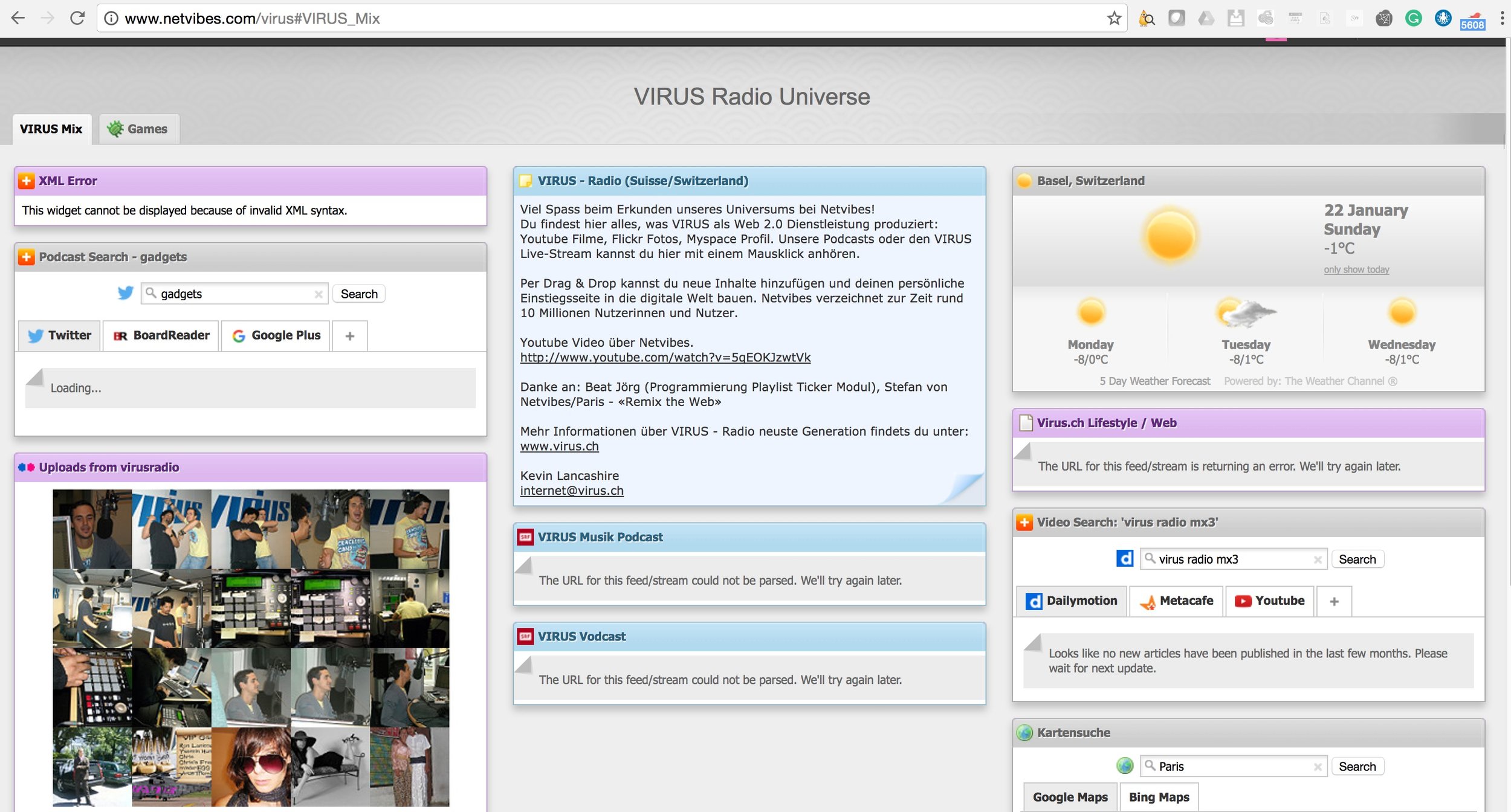Click the globe icon on Kartensuche widget header
The height and width of the screenshot is (812, 1511).
1024,733
